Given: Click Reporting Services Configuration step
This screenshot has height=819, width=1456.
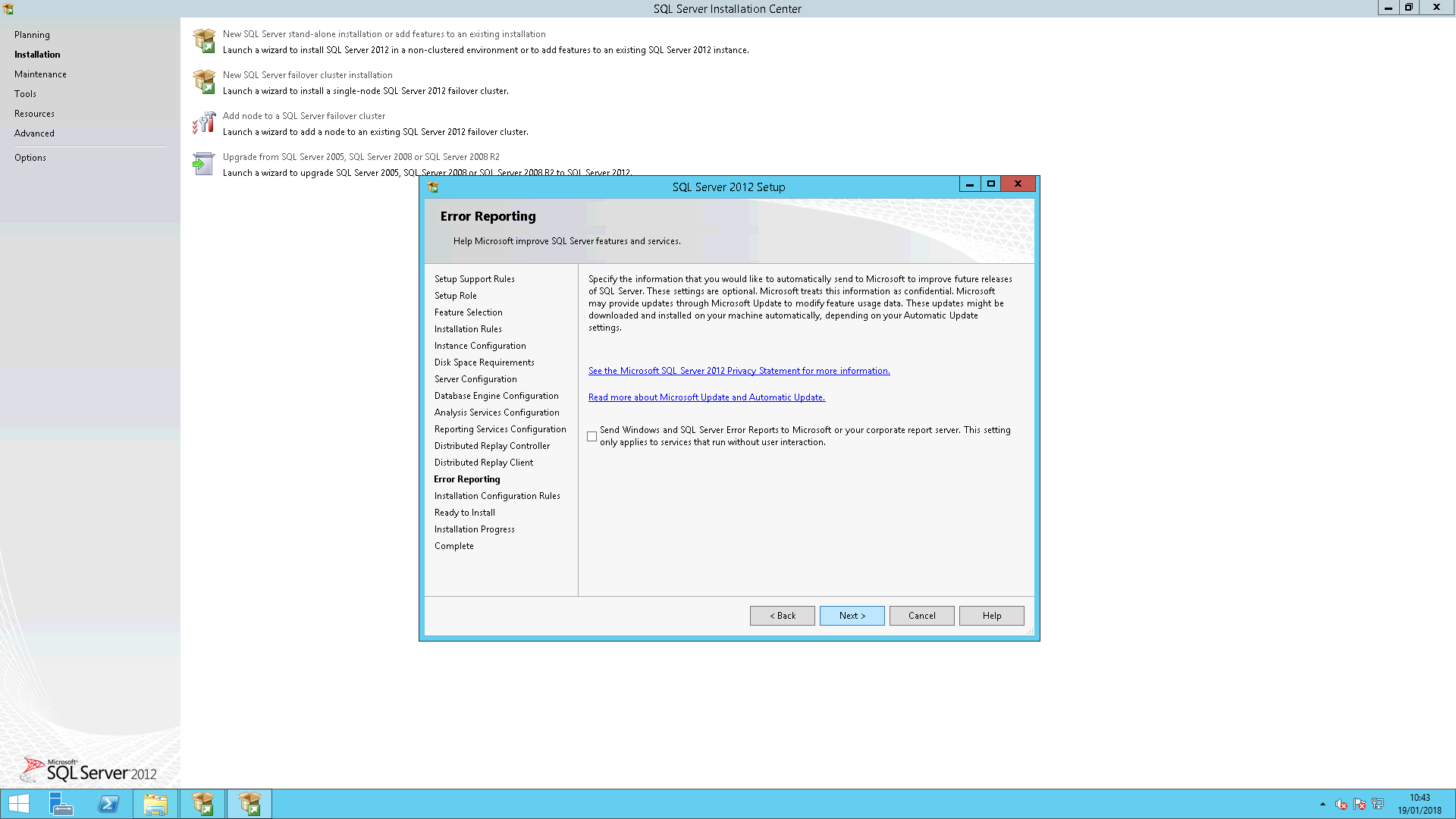Looking at the screenshot, I should point(500,429).
